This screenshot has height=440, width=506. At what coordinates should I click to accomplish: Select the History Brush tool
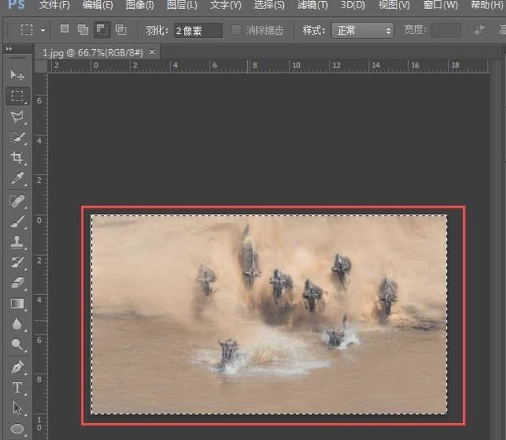[x=17, y=263]
